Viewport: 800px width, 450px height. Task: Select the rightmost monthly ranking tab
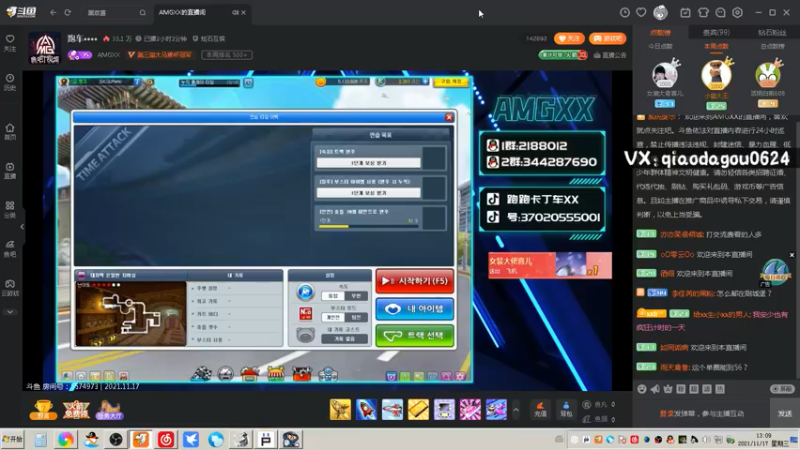coord(772,46)
